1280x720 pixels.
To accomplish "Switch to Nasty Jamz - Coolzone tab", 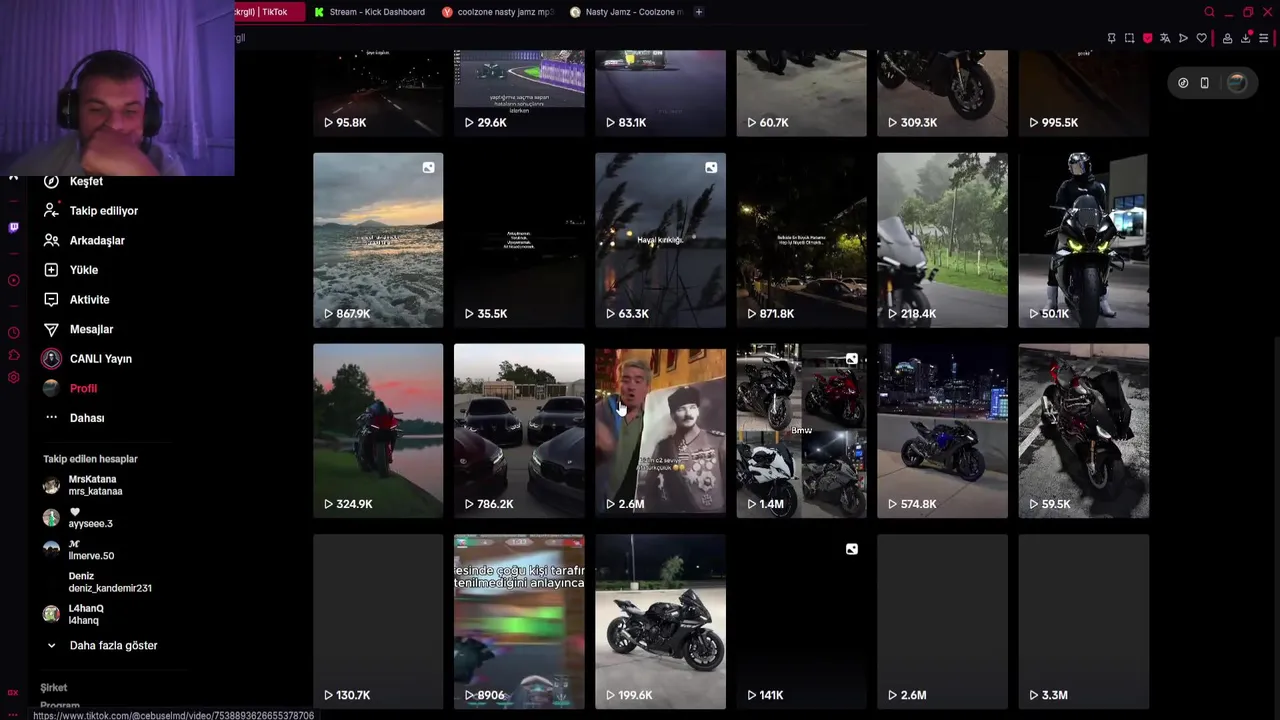I will click(x=626, y=12).
